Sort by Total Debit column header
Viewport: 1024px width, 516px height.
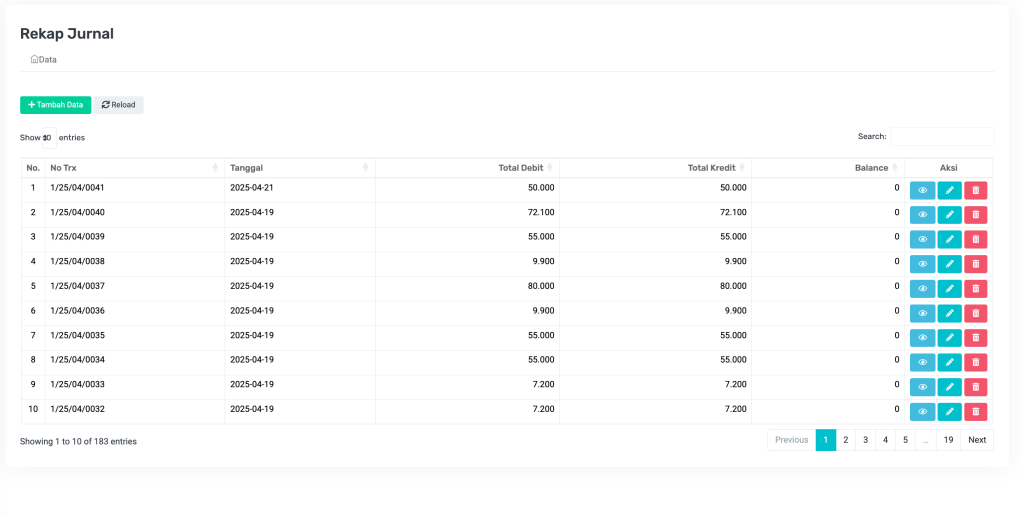[x=520, y=168]
